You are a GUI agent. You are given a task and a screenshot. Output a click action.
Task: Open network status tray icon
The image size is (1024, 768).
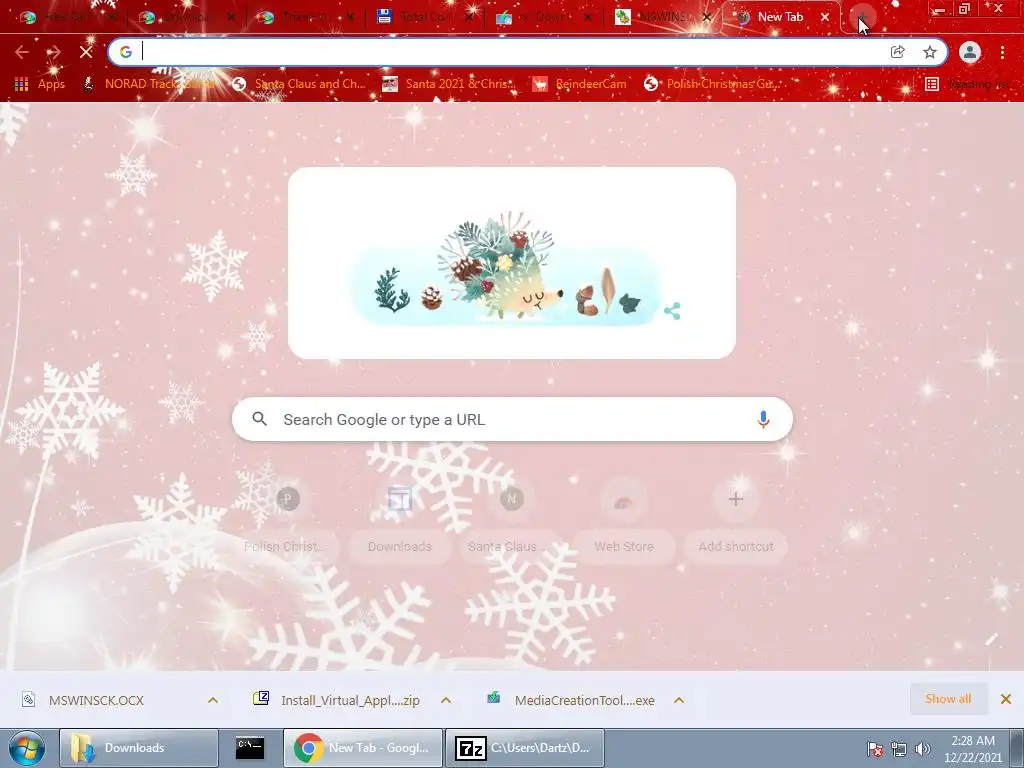click(899, 749)
